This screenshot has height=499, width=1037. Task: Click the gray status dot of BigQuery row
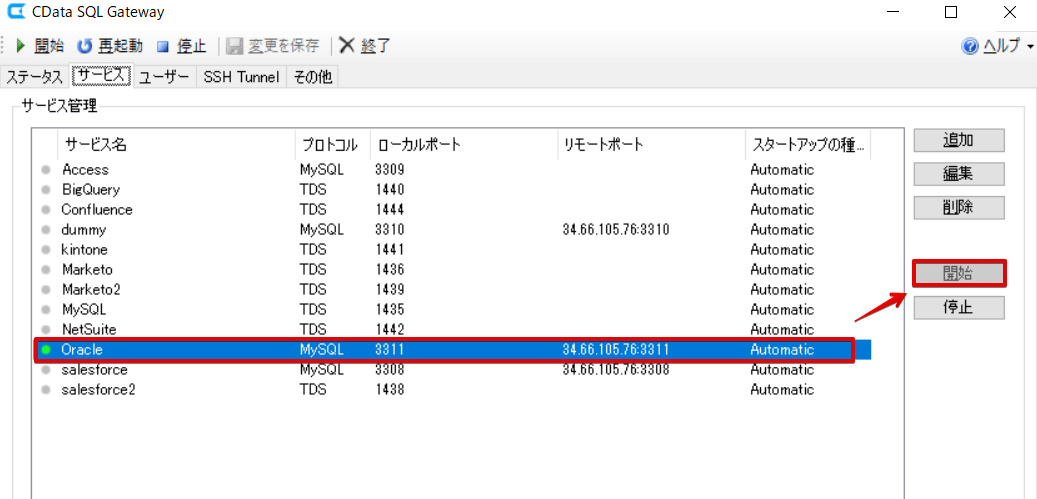46,190
